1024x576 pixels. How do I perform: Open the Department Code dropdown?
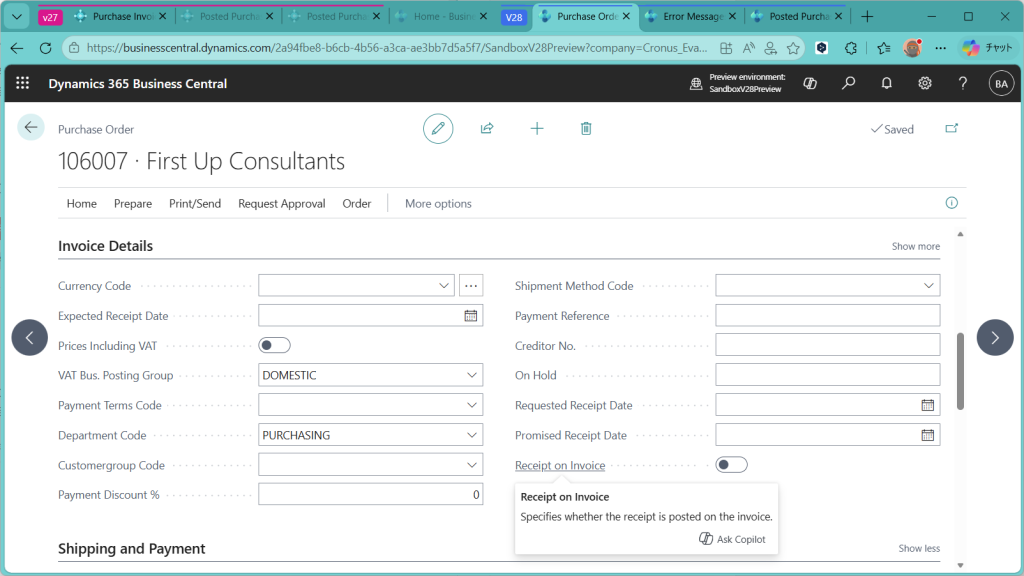pyautogui.click(x=471, y=436)
